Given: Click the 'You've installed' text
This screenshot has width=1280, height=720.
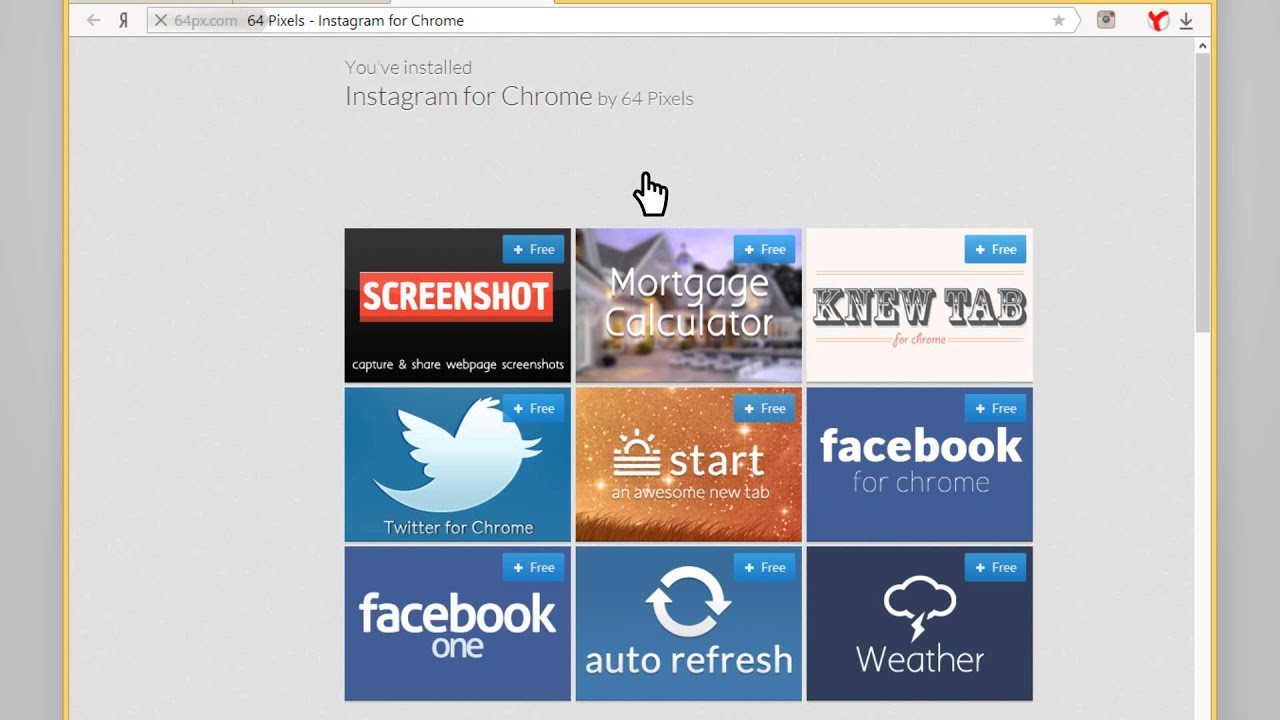Looking at the screenshot, I should (x=408, y=67).
